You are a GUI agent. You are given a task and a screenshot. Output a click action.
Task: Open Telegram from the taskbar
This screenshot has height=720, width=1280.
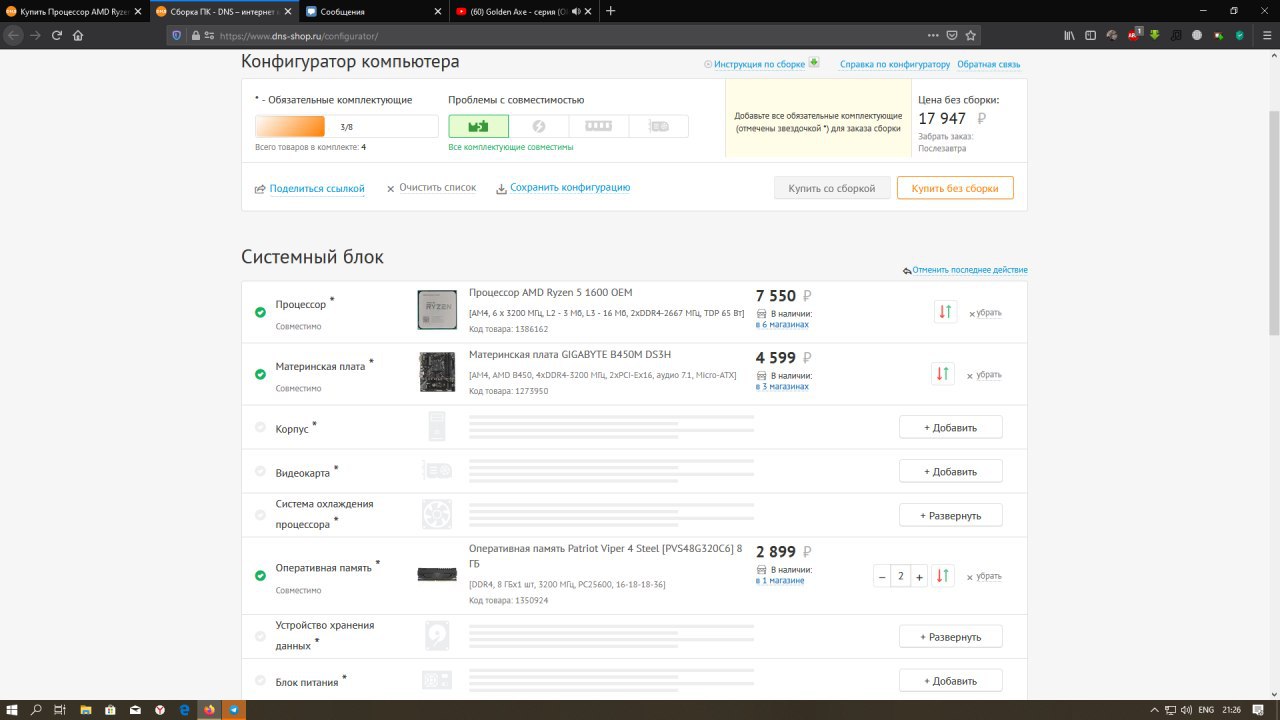pos(234,709)
